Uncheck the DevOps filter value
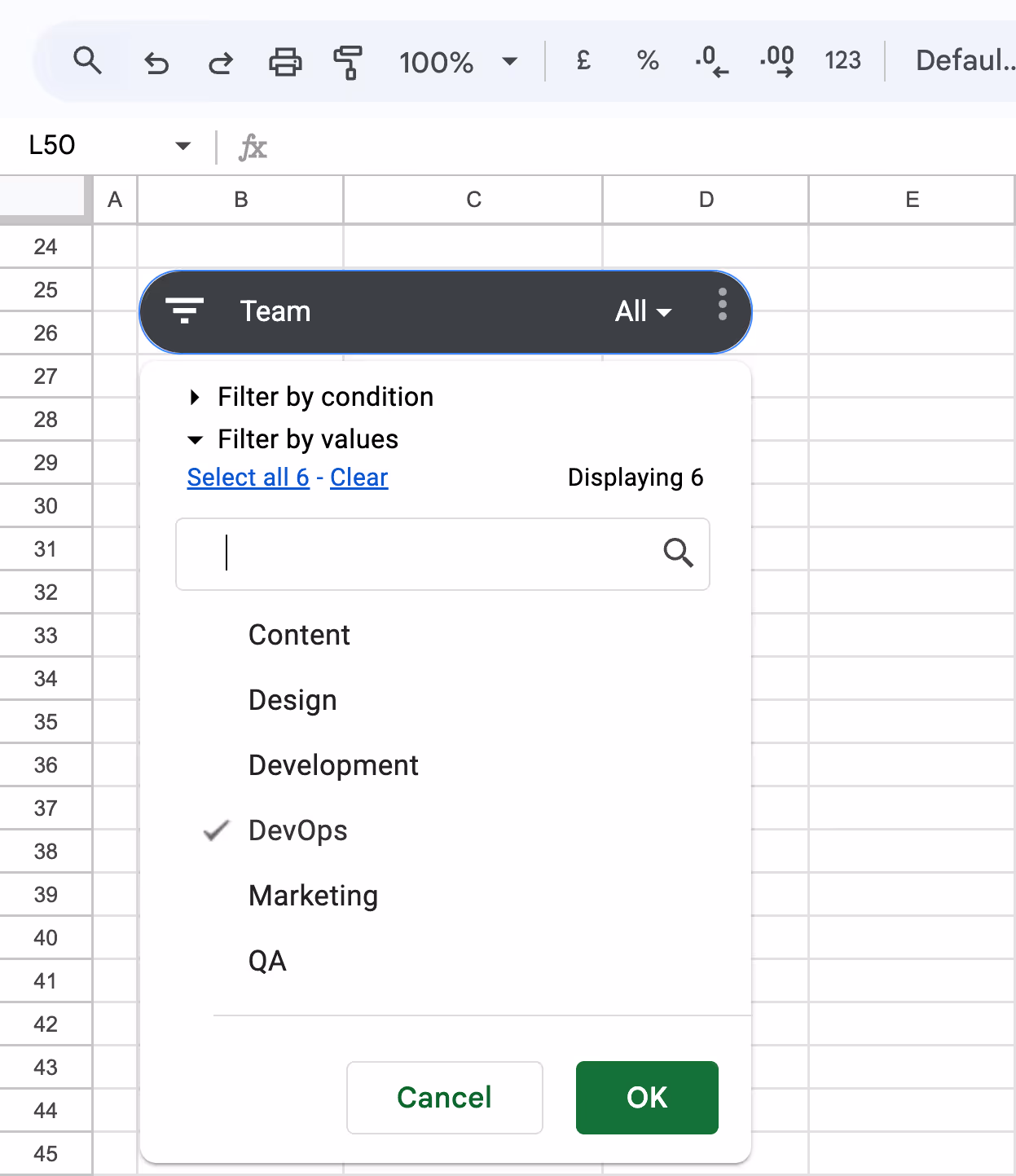The width and height of the screenshot is (1016, 1176). coord(297,830)
